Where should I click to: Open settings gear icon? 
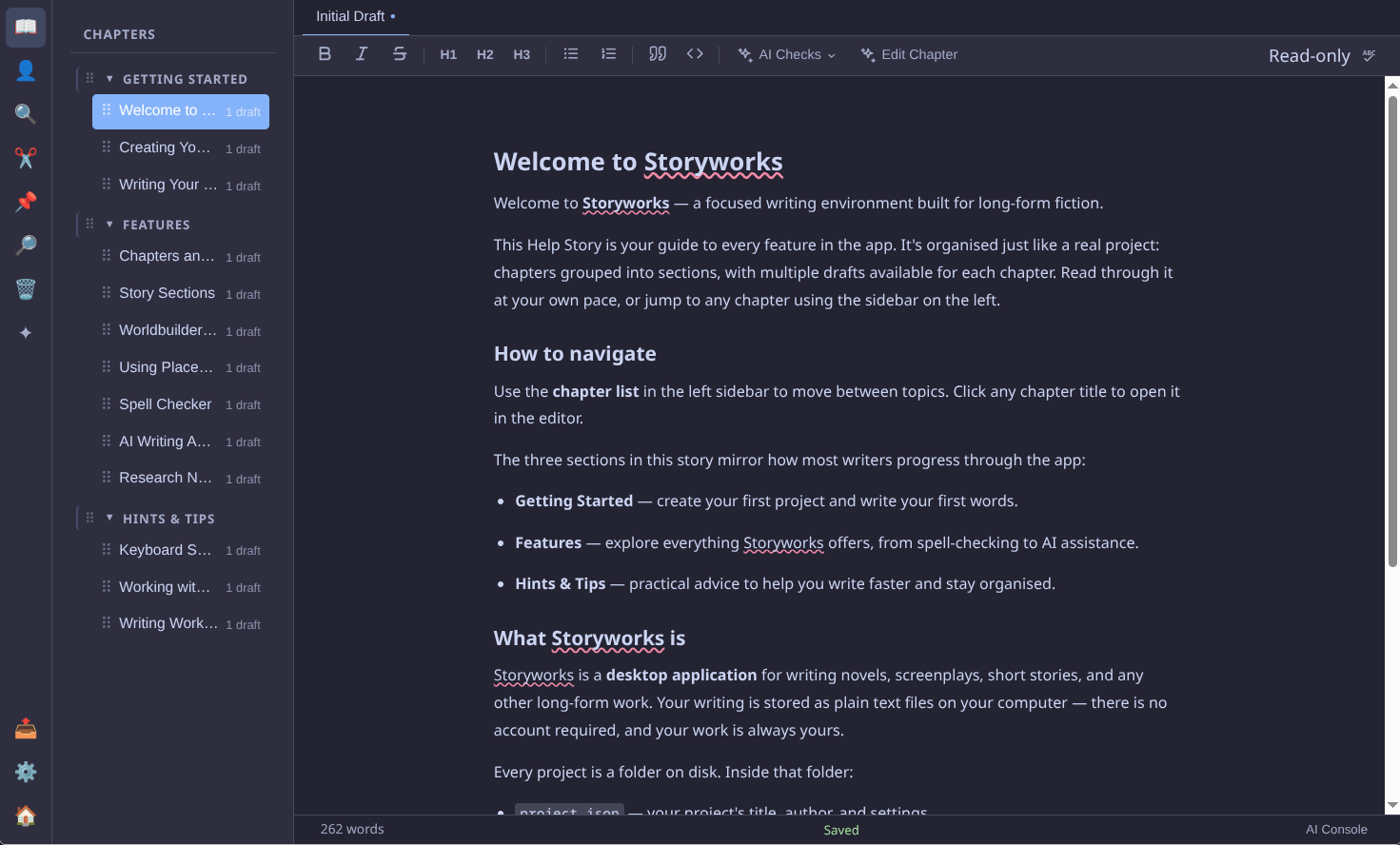(26, 772)
